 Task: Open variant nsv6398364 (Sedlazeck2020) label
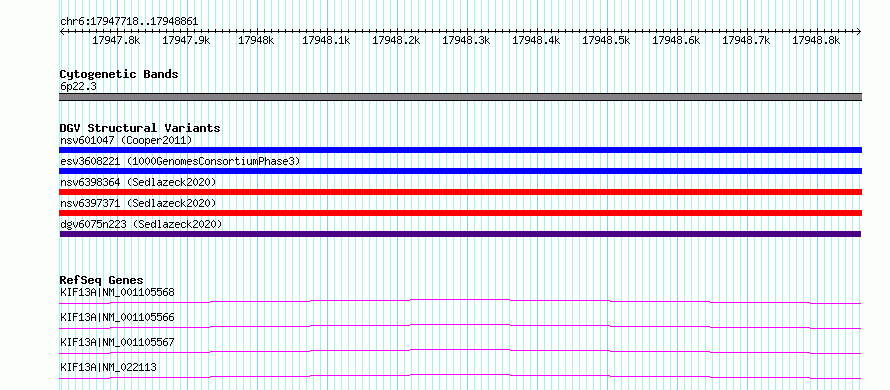[x=138, y=182]
